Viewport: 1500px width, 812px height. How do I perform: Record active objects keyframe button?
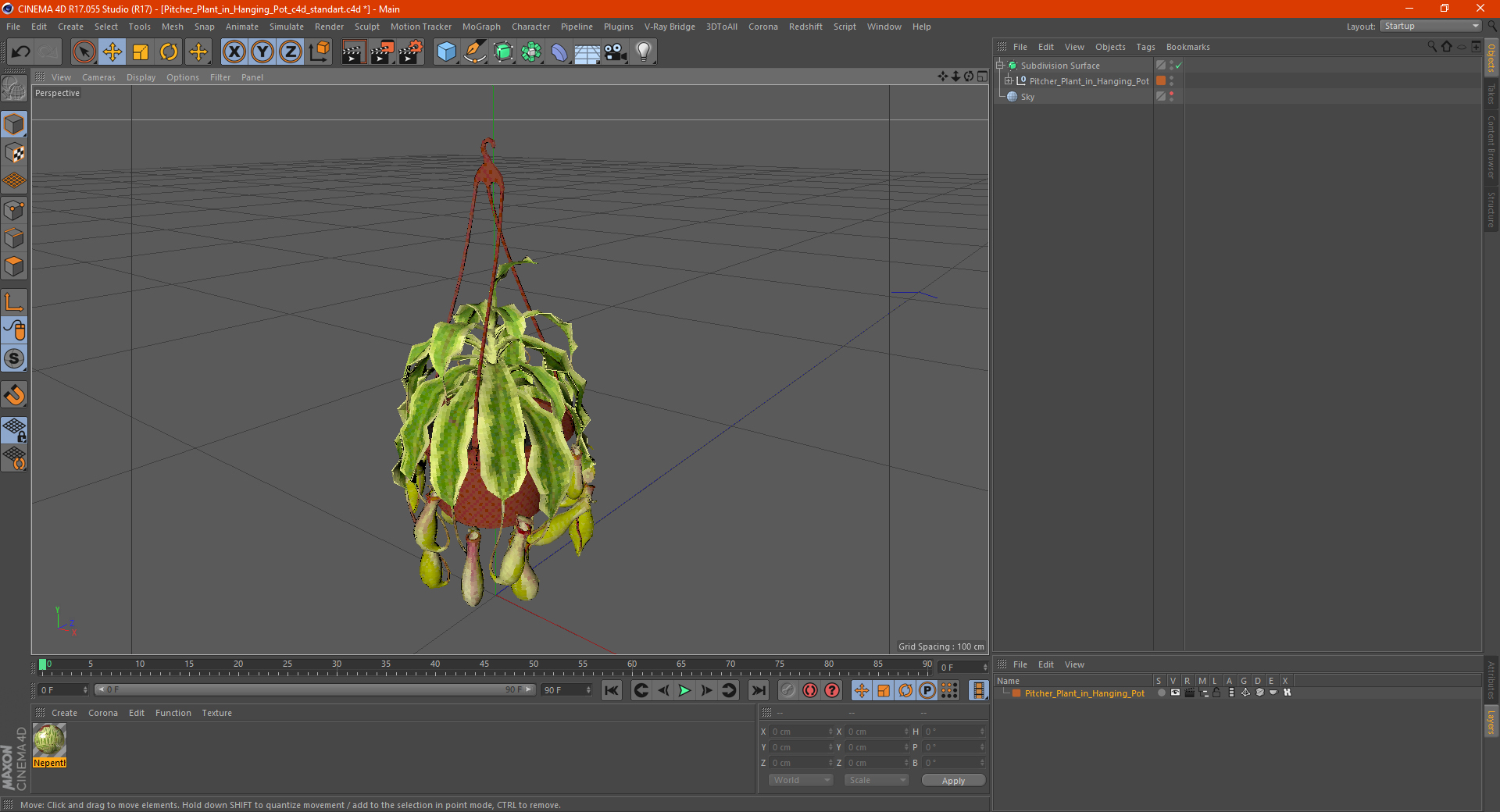pyautogui.click(x=788, y=690)
